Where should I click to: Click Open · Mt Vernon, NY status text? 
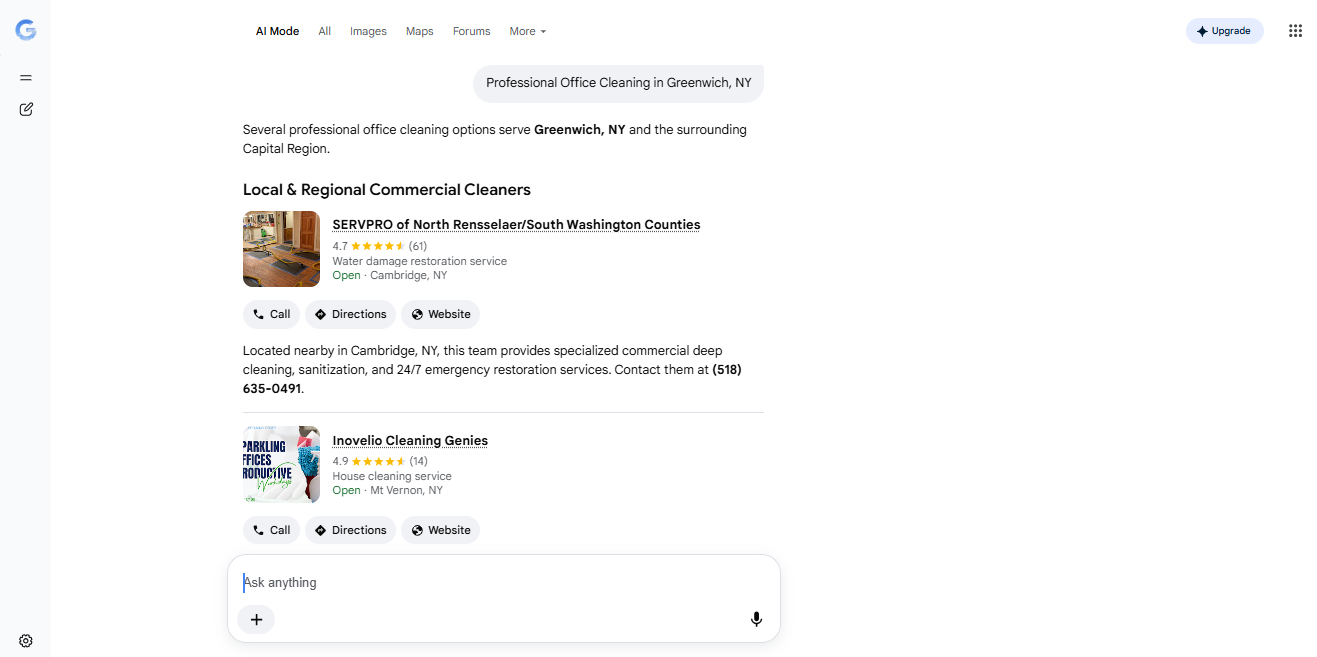point(387,490)
